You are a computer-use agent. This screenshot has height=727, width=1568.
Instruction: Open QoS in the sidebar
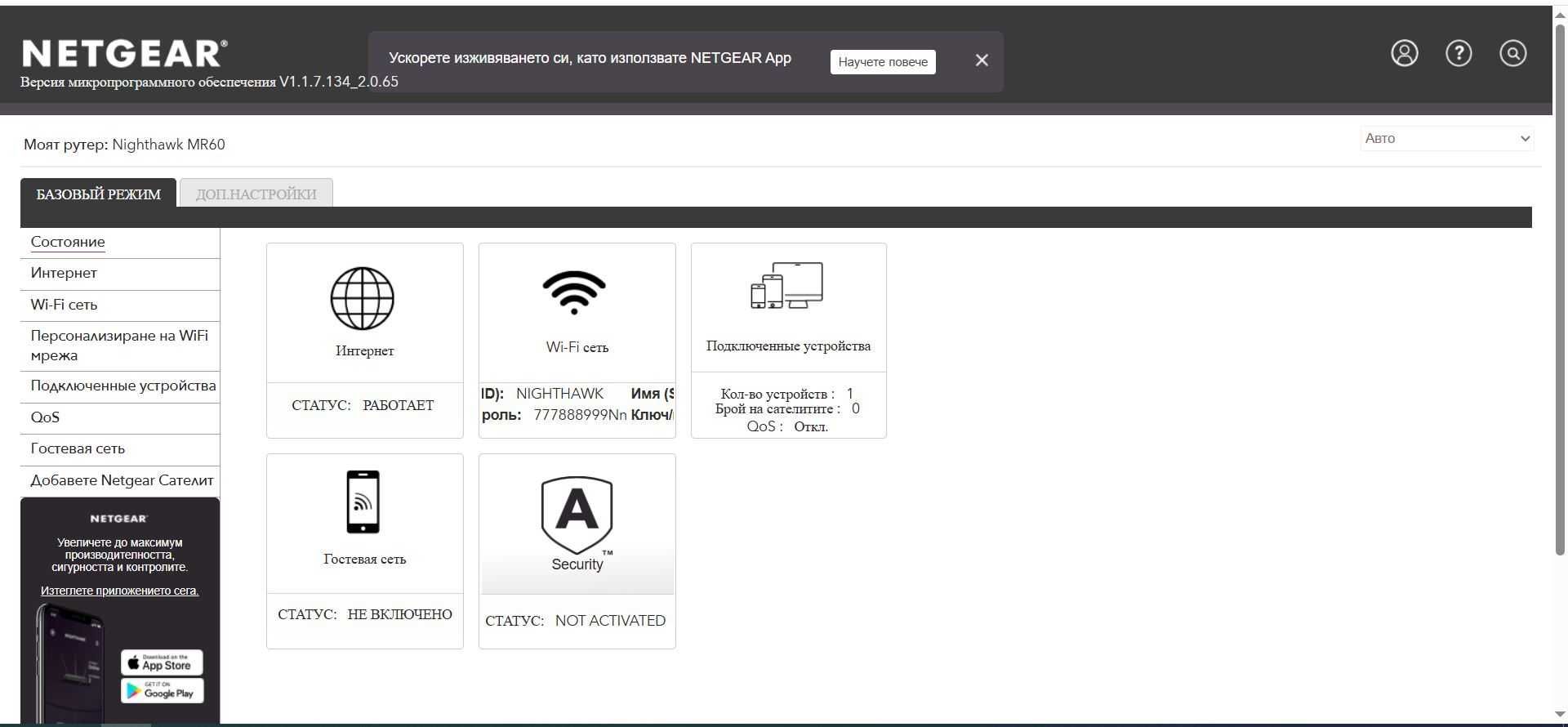click(45, 417)
